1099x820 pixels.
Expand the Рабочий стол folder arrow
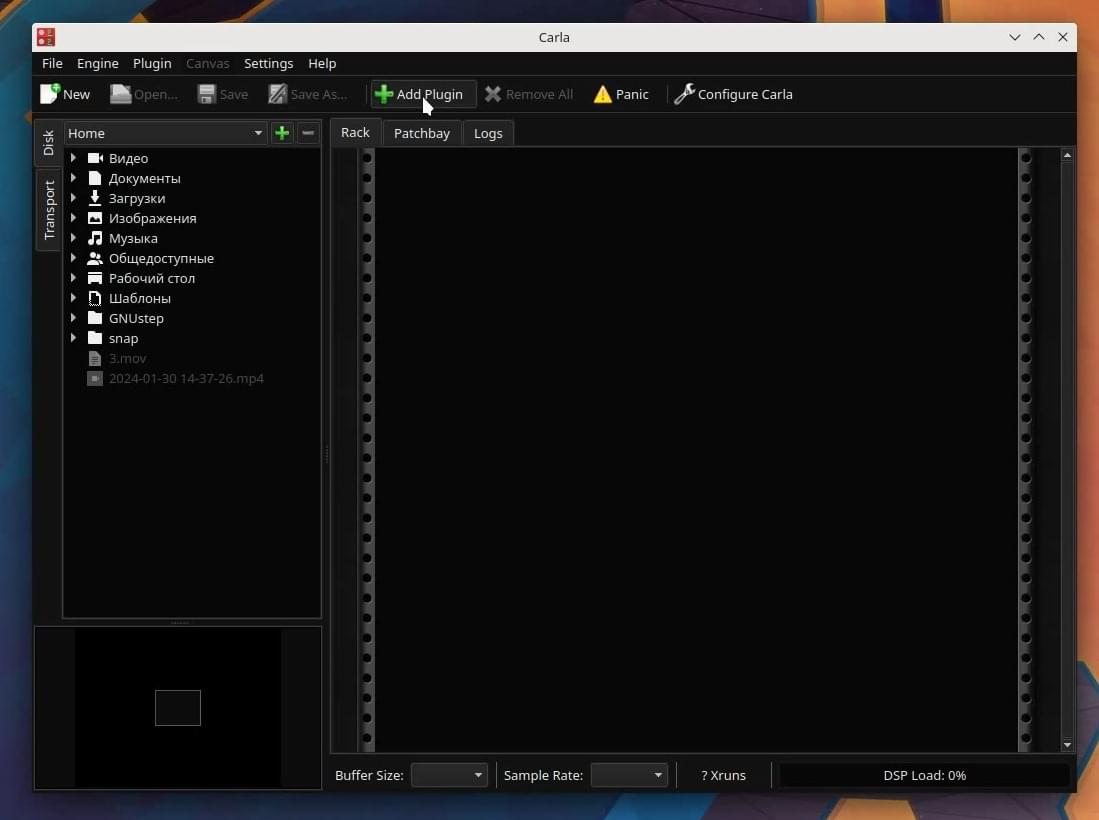(x=74, y=278)
